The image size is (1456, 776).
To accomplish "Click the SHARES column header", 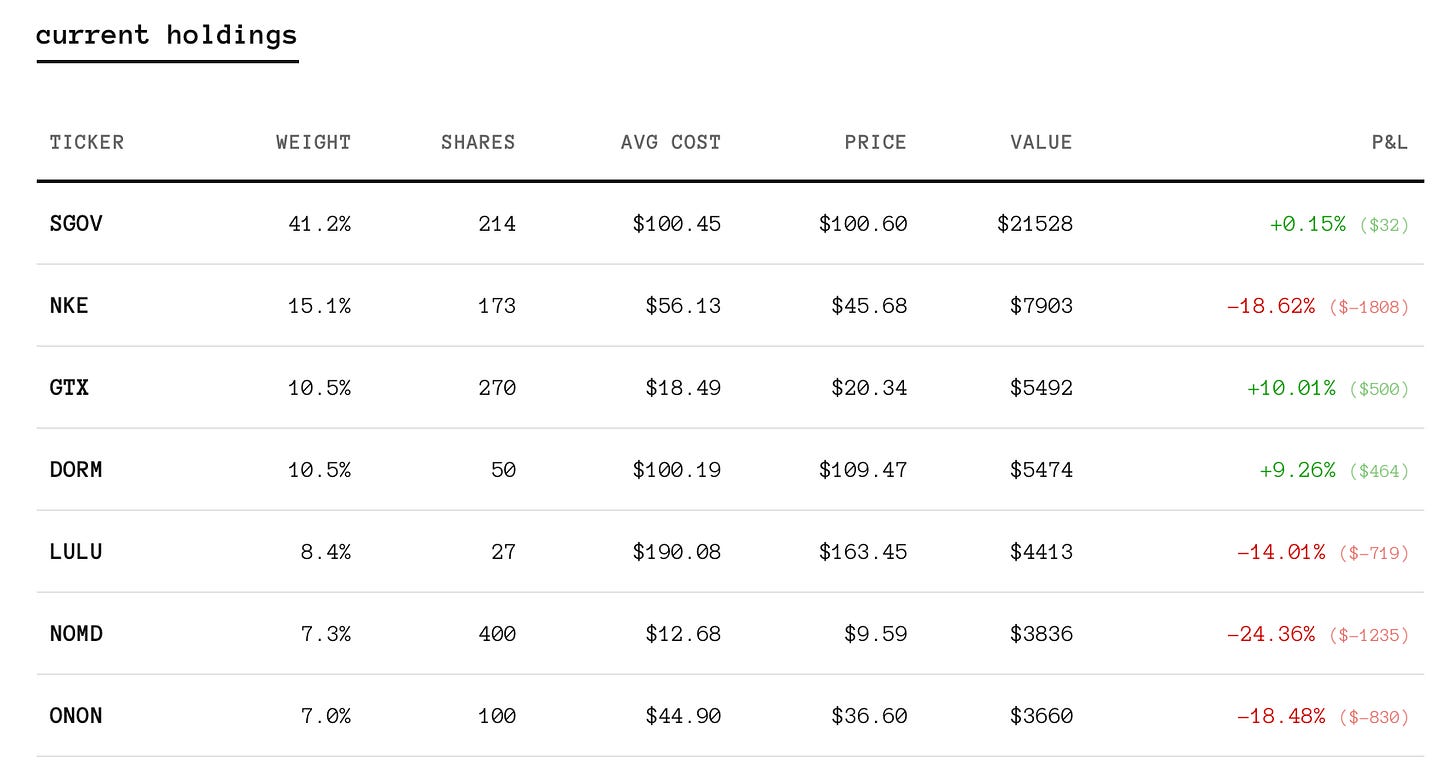I will click(x=478, y=142).
